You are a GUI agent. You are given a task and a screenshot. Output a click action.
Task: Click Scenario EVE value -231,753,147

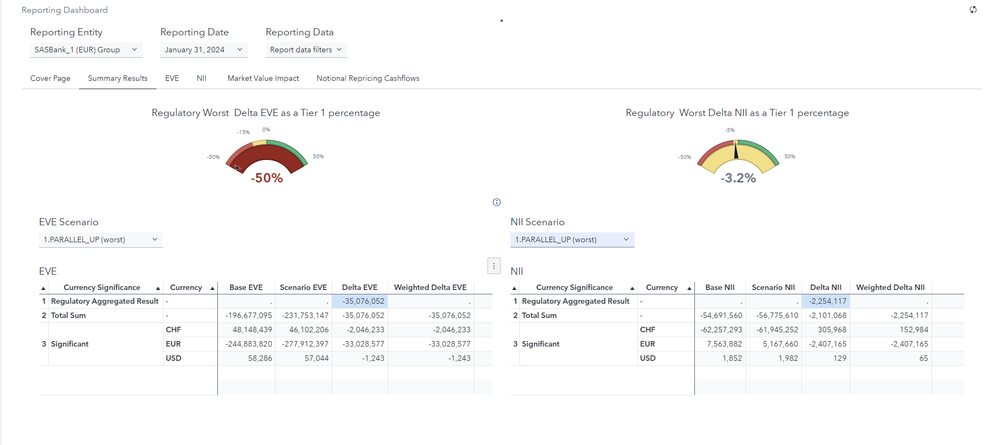tap(305, 315)
